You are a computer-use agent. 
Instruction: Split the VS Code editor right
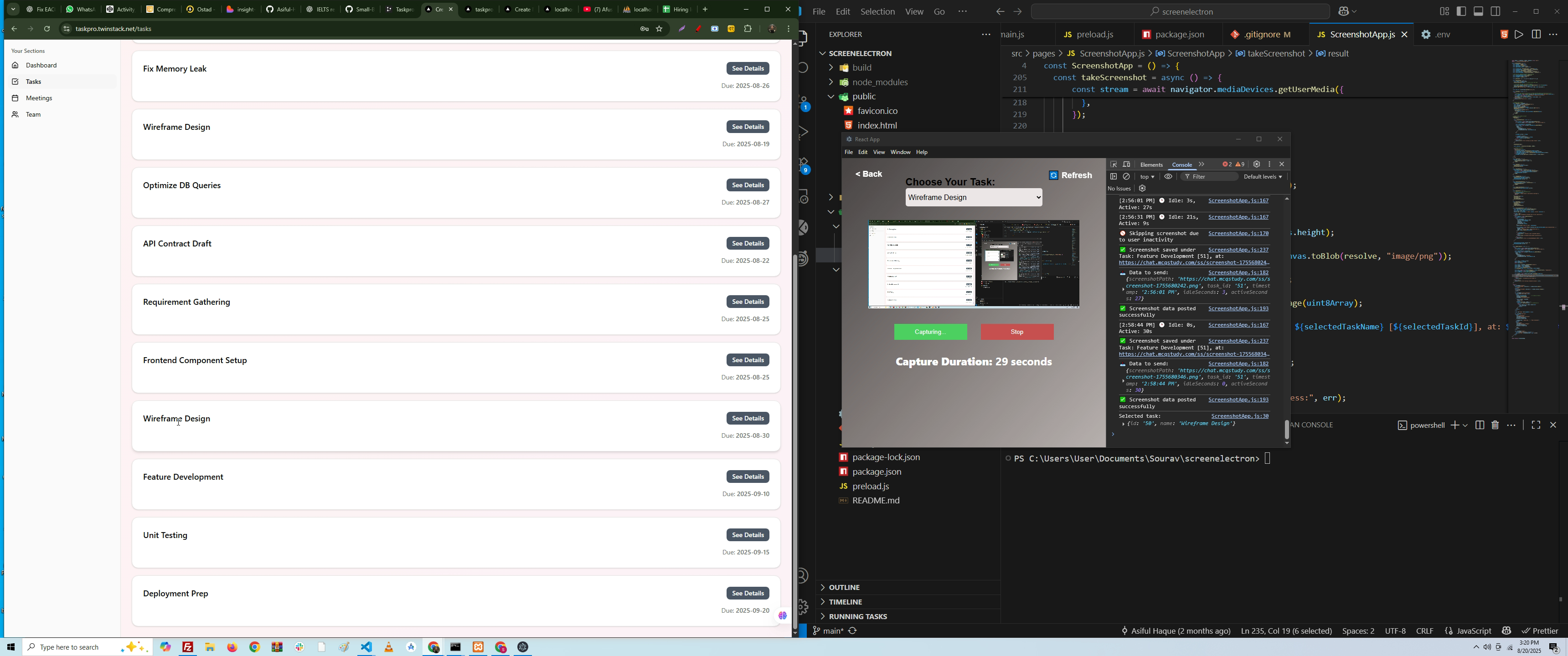[1536, 35]
